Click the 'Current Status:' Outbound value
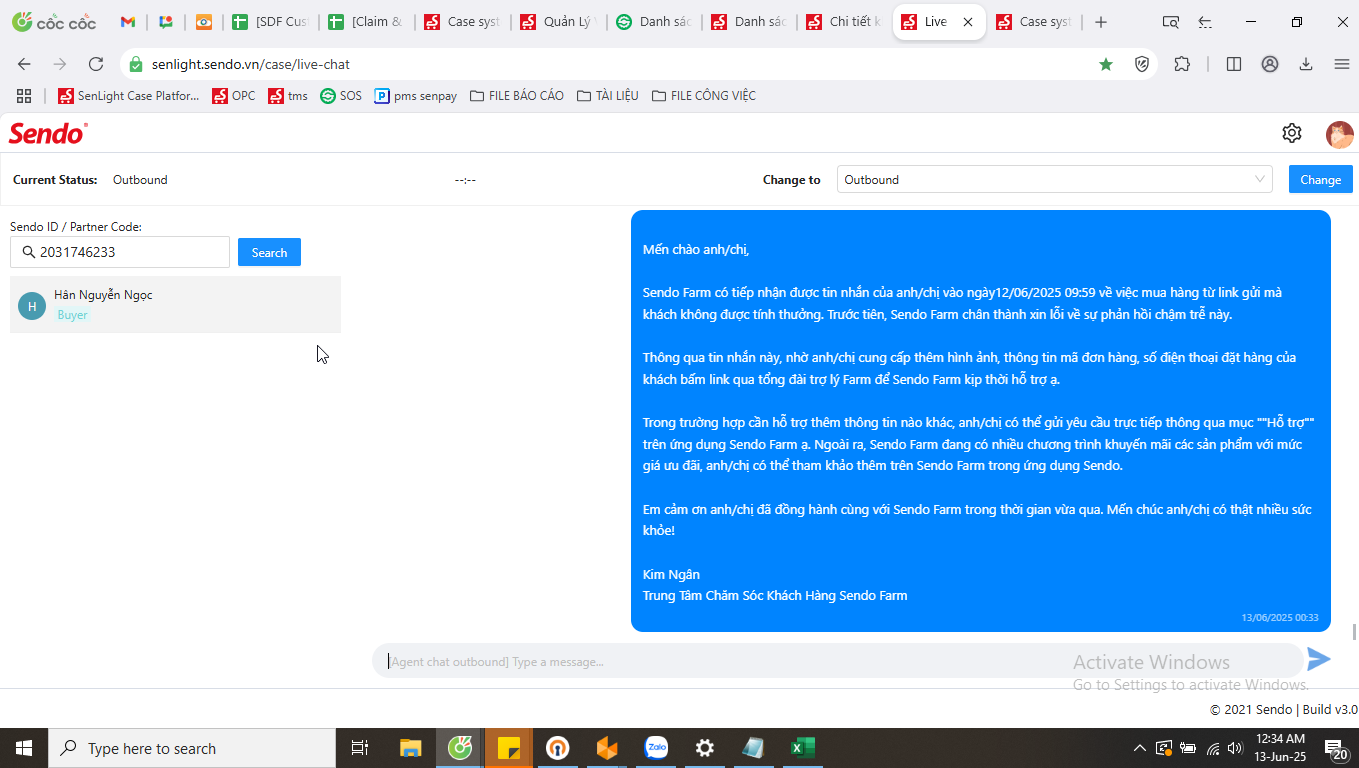The width and height of the screenshot is (1359, 768). (x=140, y=180)
